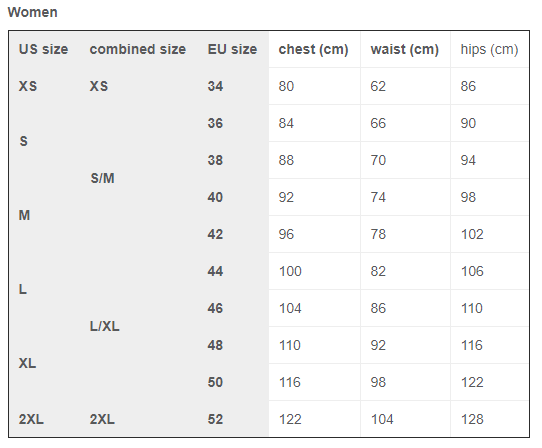Click EU size 34 cell
This screenshot has height=448, width=542.
[215, 86]
